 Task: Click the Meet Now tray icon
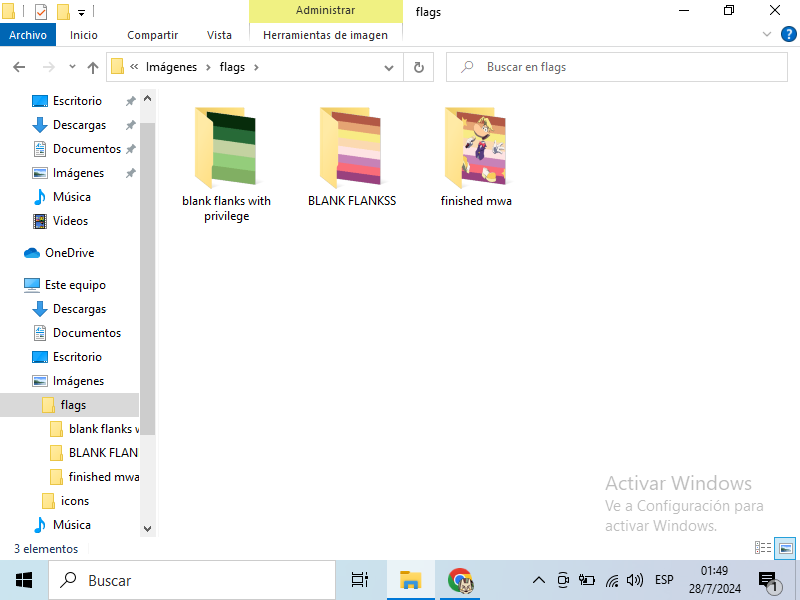point(563,580)
